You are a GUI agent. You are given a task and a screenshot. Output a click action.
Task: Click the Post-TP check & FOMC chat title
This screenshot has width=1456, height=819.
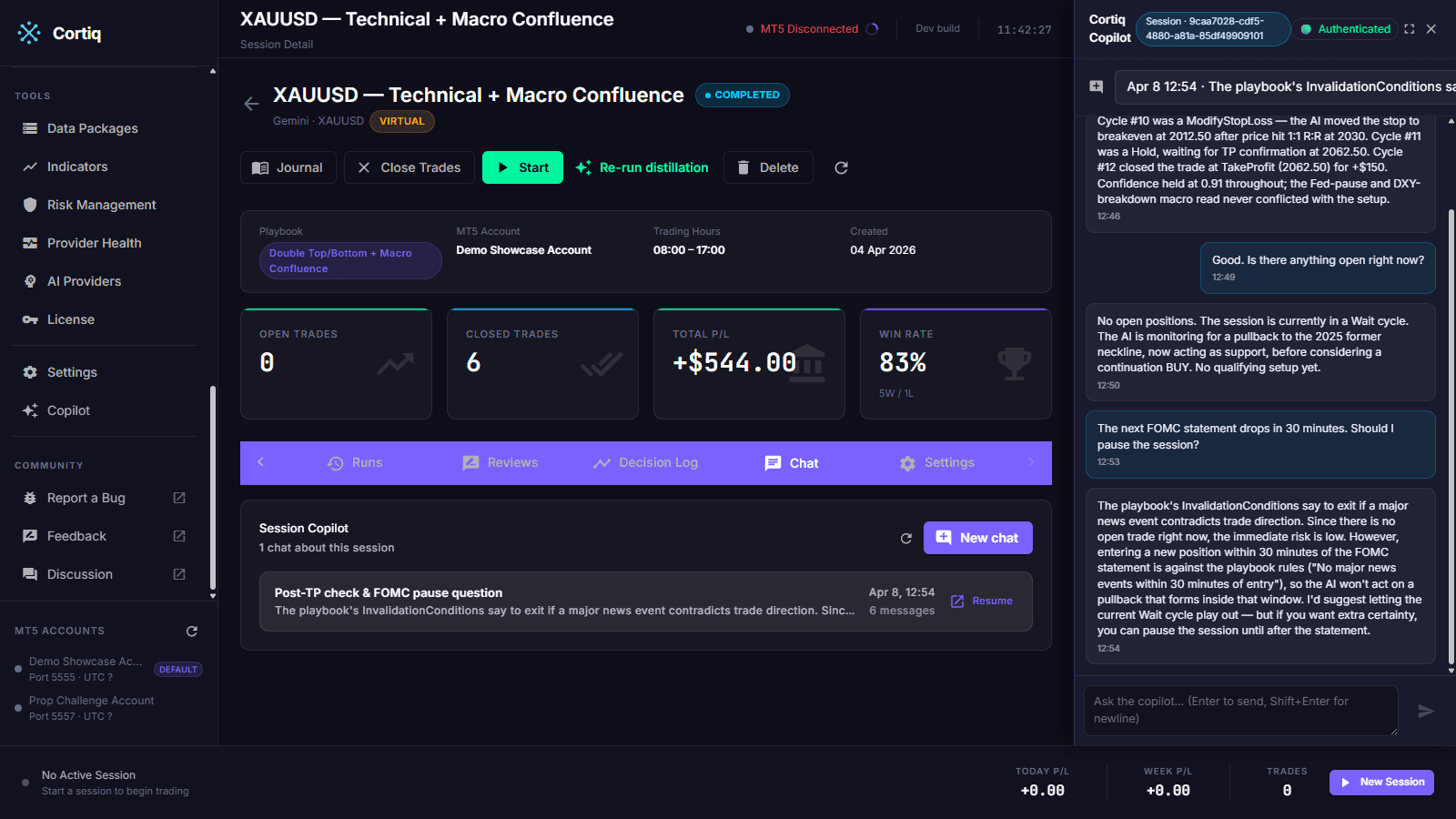coord(389,592)
